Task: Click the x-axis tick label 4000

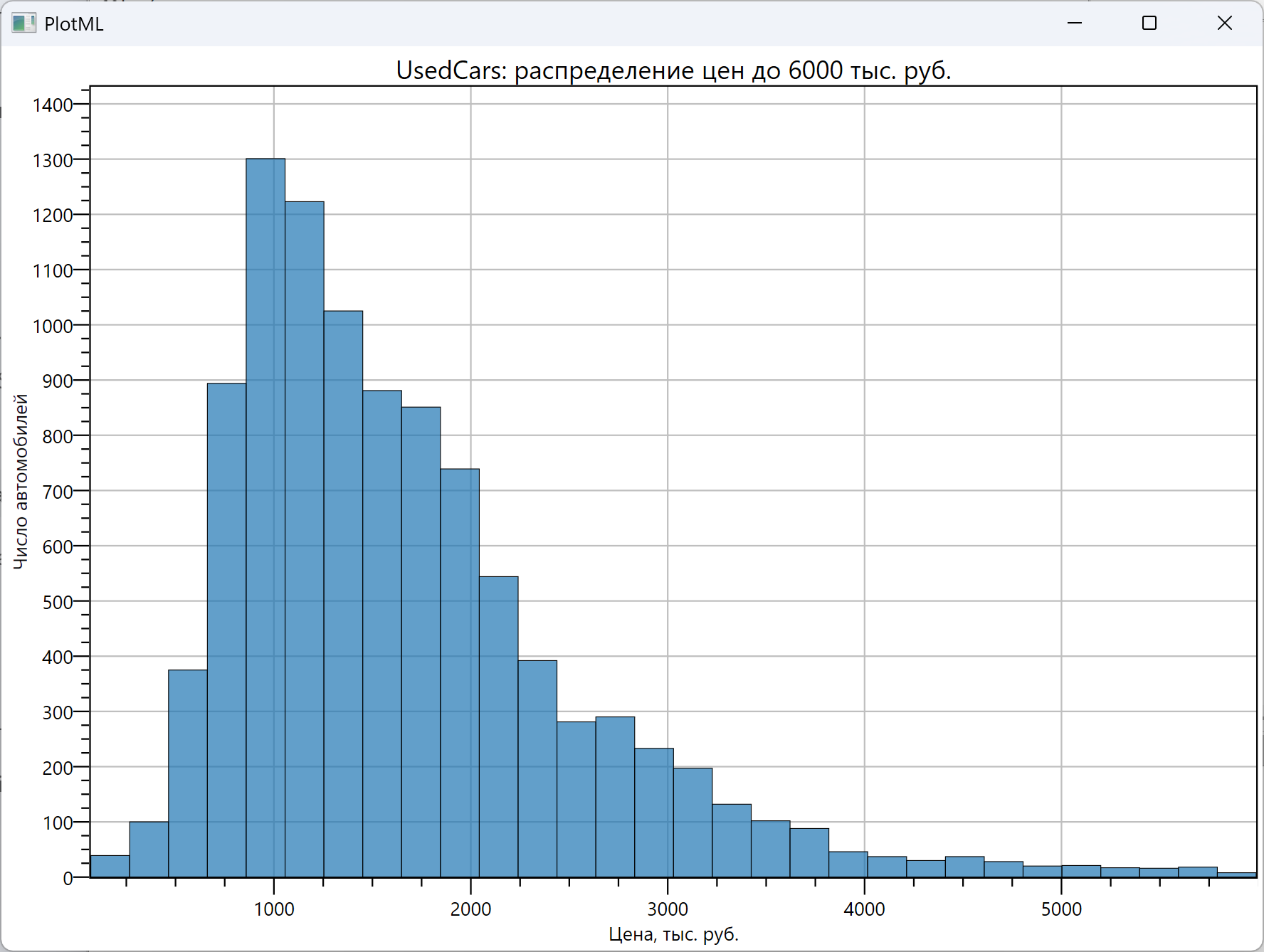Action: pyautogui.click(x=865, y=909)
